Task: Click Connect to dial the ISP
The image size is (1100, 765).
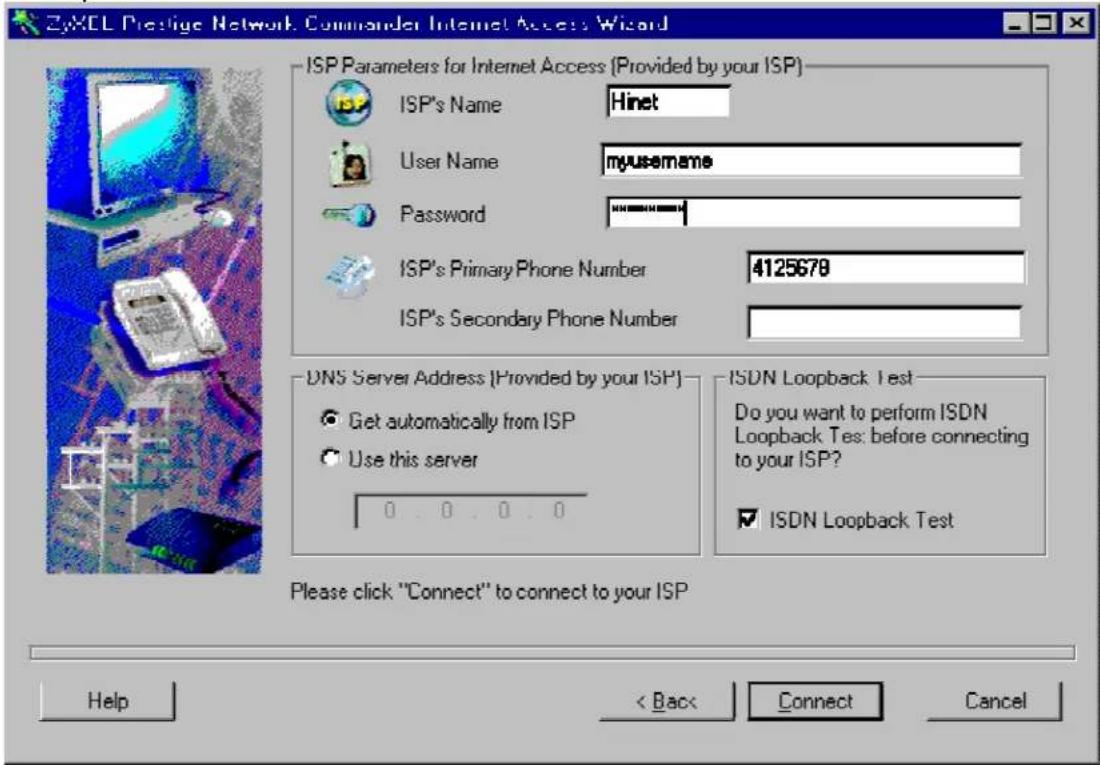Action: tap(815, 701)
